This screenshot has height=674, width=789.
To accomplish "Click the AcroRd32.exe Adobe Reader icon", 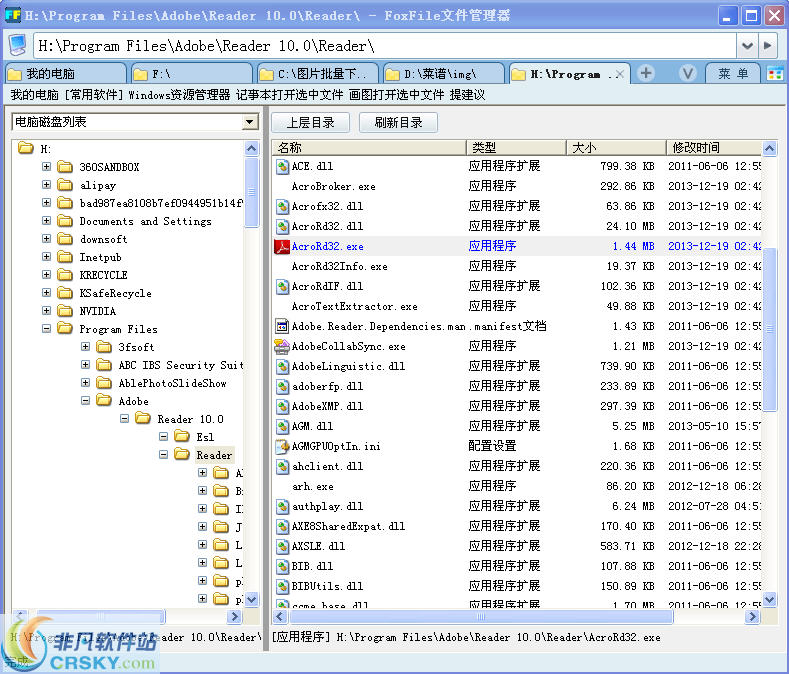I will click(282, 246).
